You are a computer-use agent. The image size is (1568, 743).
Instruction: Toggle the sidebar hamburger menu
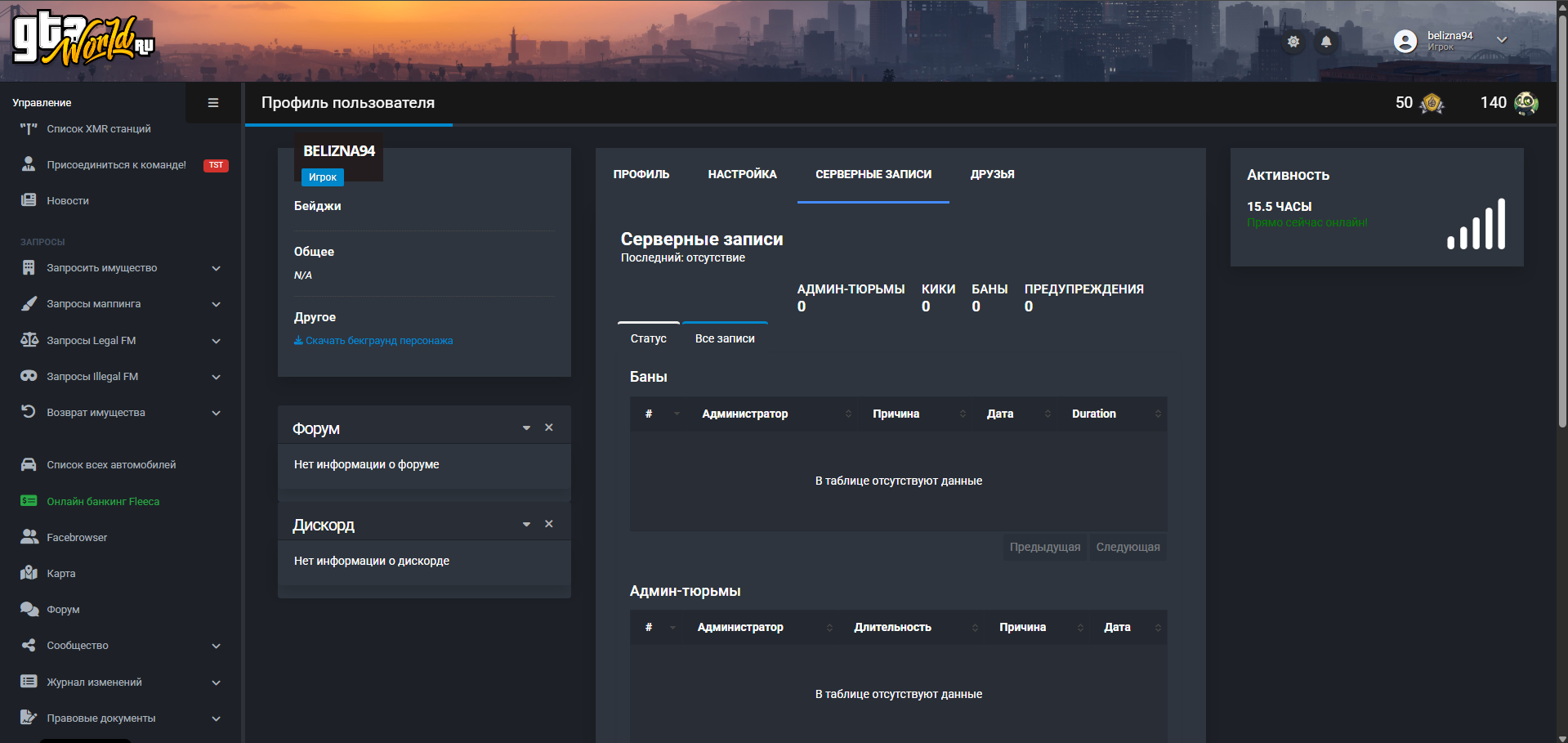(213, 103)
